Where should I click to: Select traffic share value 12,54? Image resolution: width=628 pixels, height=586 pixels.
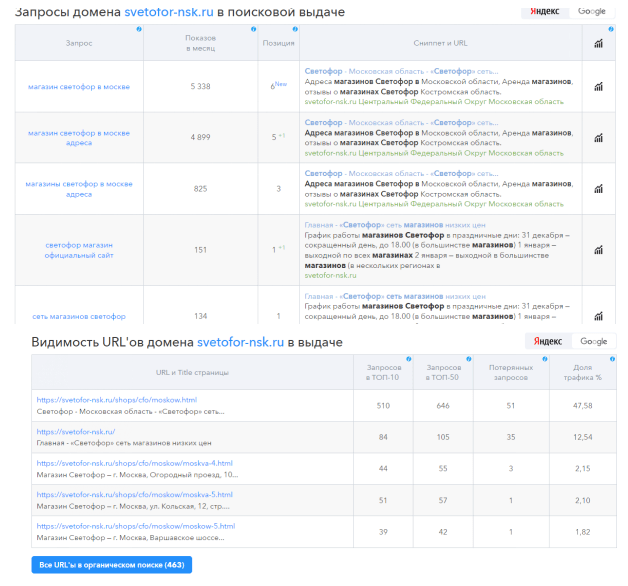pyautogui.click(x=583, y=437)
